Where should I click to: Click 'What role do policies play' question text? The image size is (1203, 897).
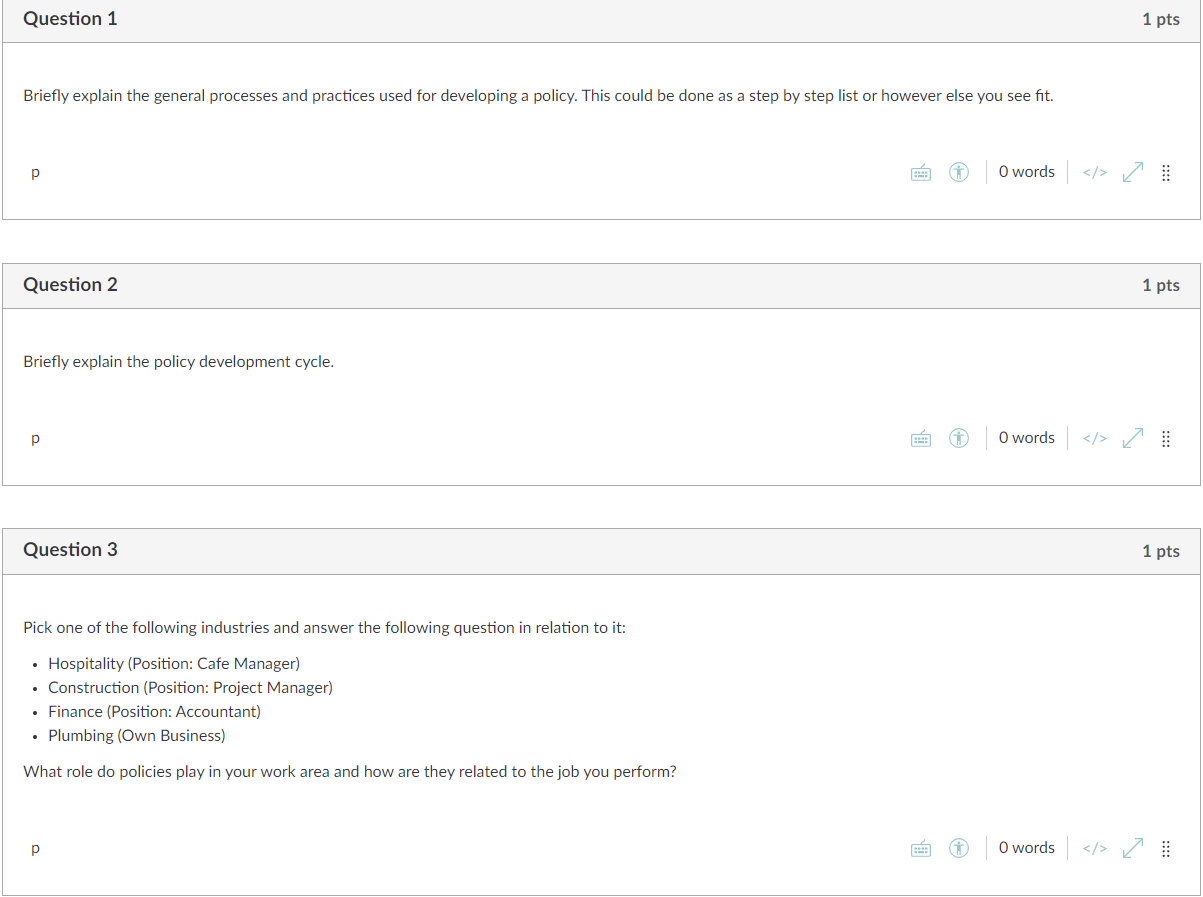click(x=350, y=772)
